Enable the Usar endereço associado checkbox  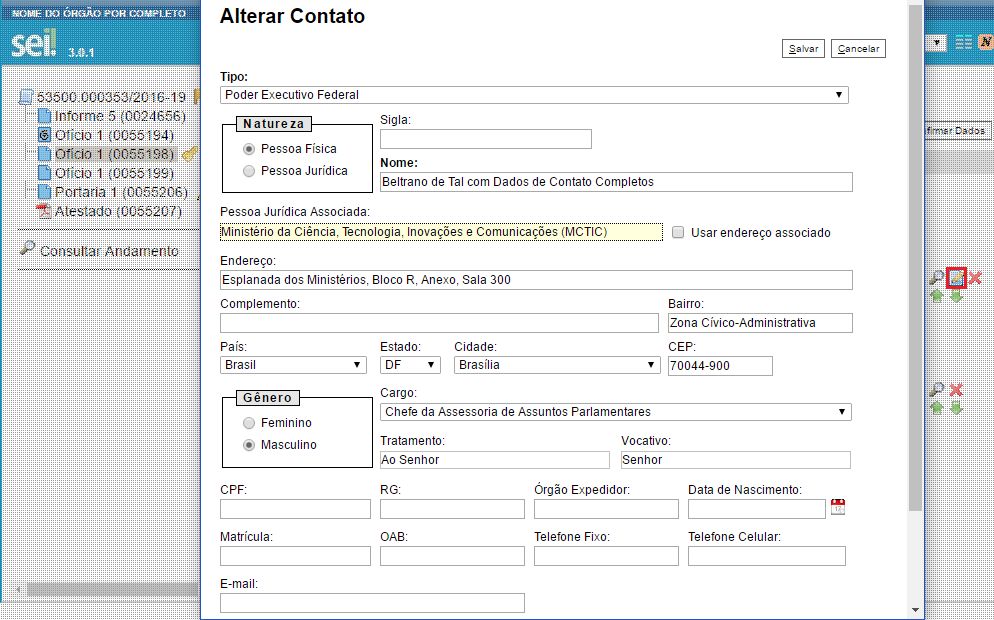click(678, 233)
